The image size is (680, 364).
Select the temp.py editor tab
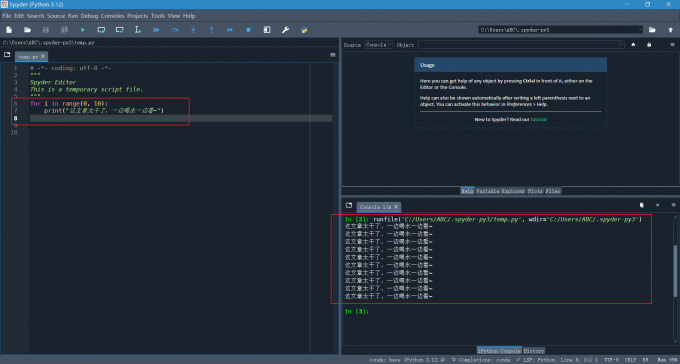click(x=28, y=57)
